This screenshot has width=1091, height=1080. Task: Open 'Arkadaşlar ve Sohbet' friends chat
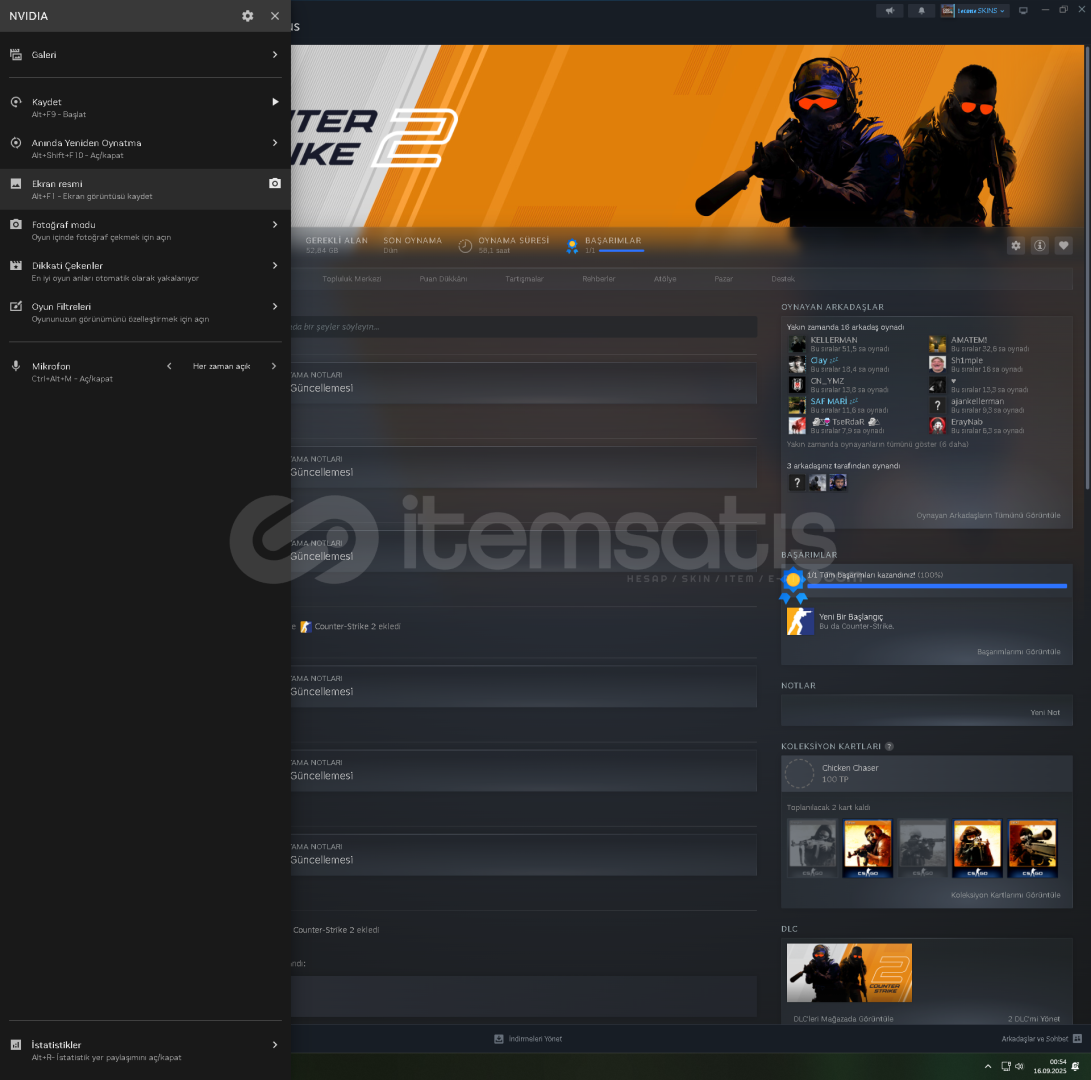(x=1042, y=1039)
